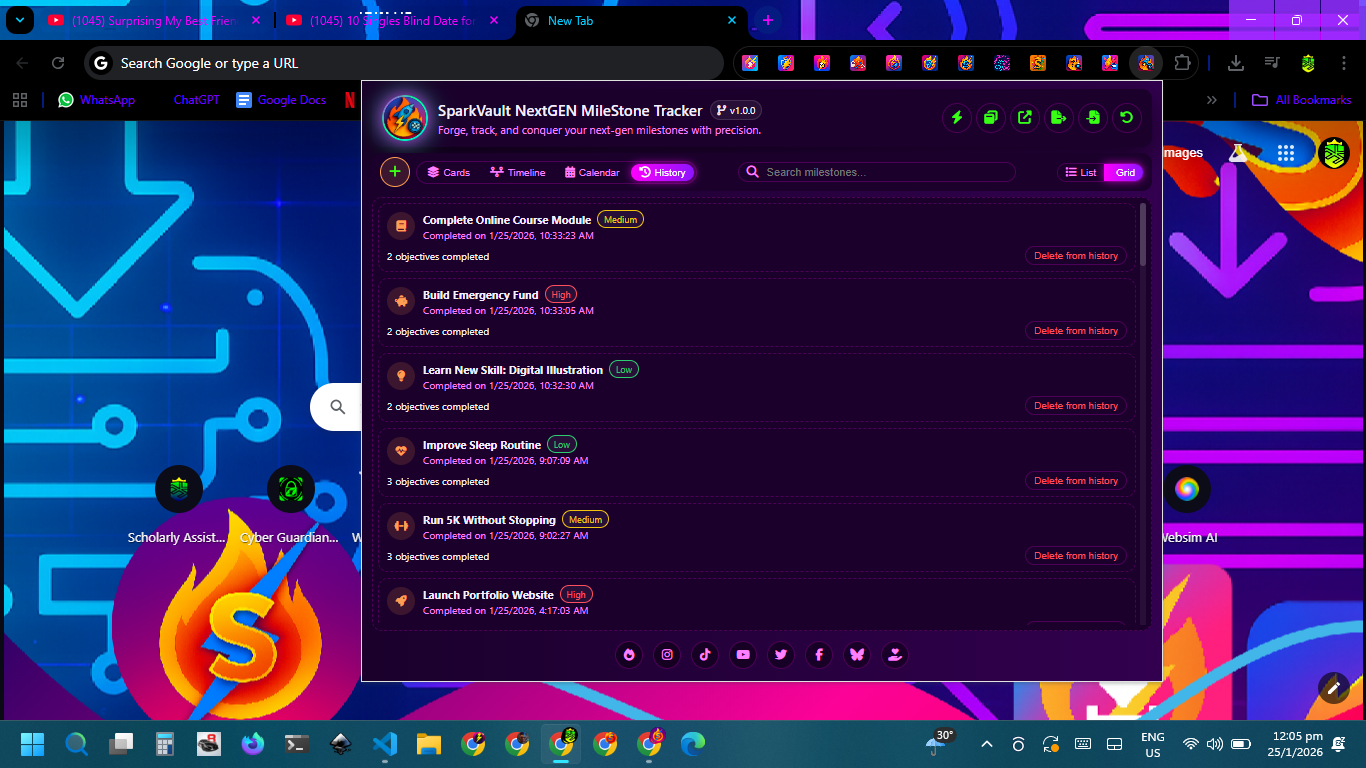Click the lightning bolt icon in header

[x=957, y=118]
